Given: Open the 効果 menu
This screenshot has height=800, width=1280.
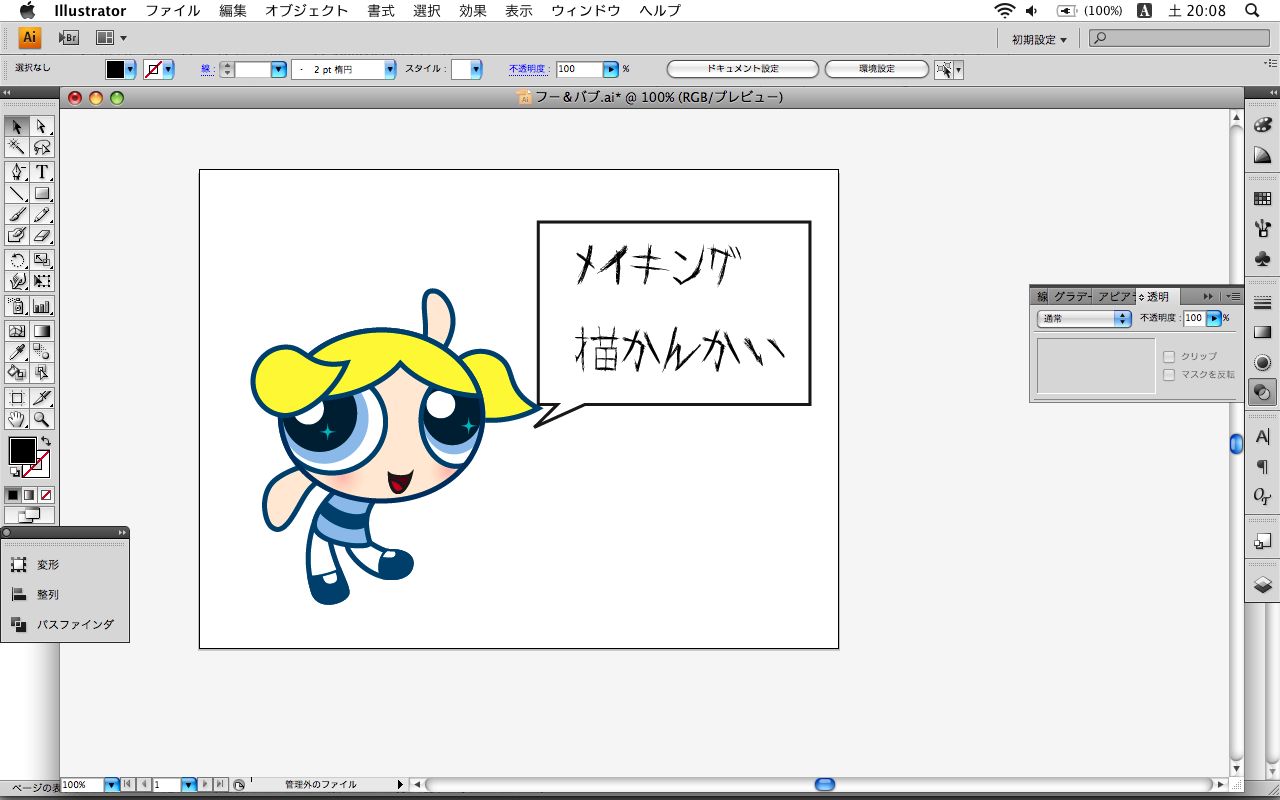Looking at the screenshot, I should point(473,11).
